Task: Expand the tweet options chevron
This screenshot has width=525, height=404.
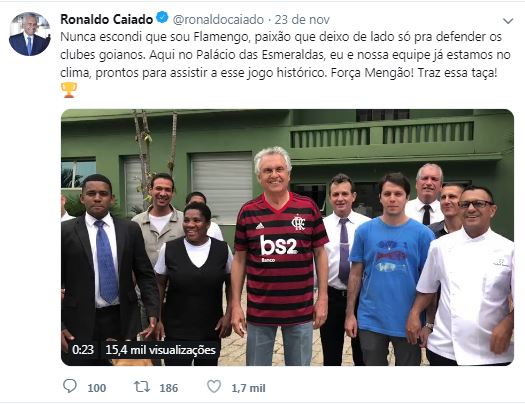Action: 508,21
